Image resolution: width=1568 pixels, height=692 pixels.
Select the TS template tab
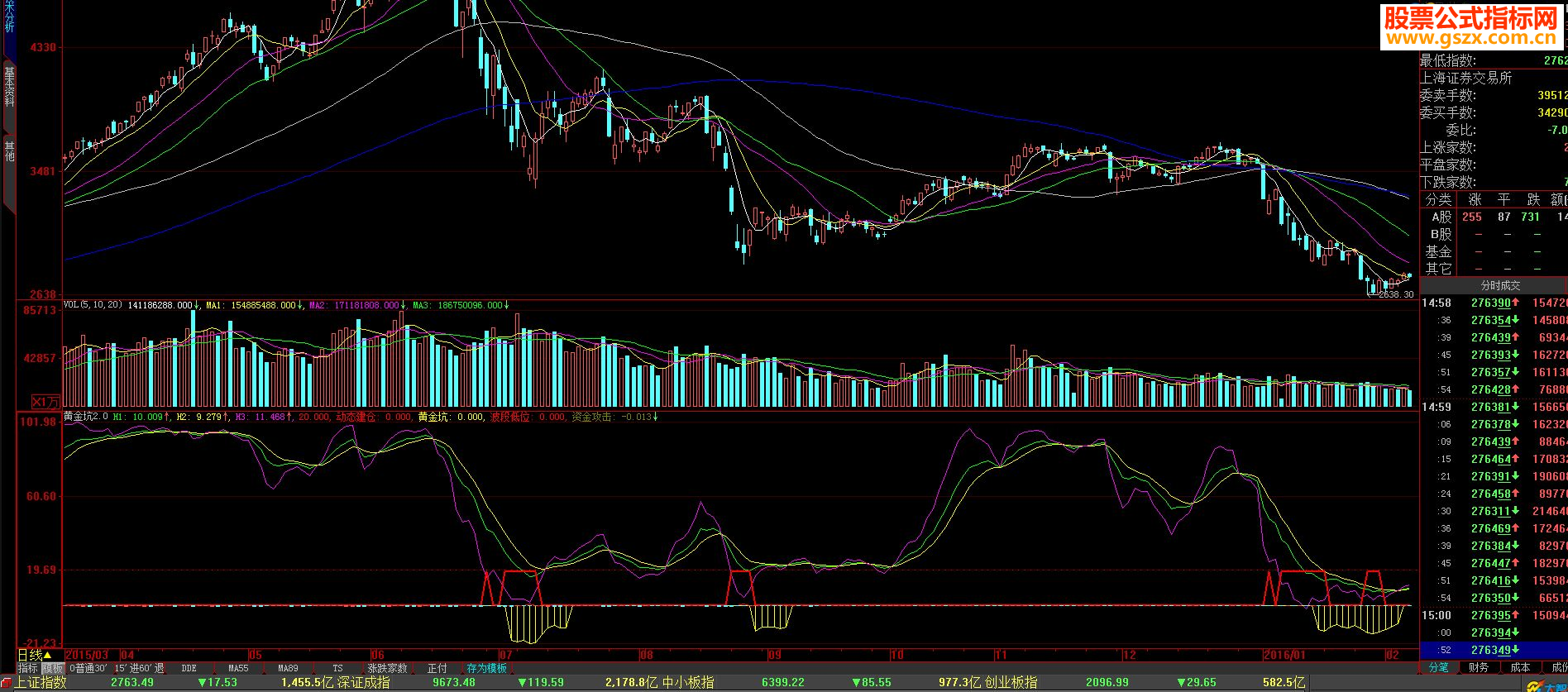pyautogui.click(x=337, y=668)
